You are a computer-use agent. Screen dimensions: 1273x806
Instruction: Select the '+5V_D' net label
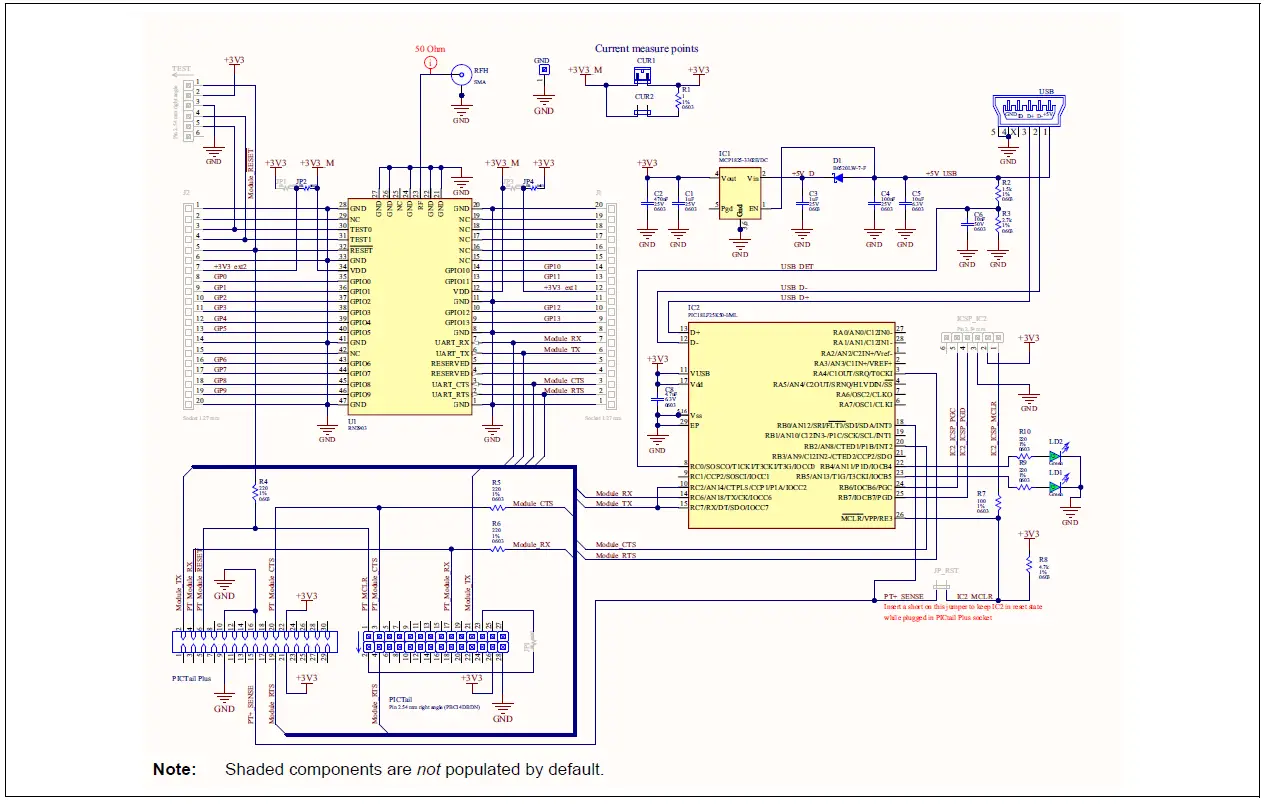point(803,174)
